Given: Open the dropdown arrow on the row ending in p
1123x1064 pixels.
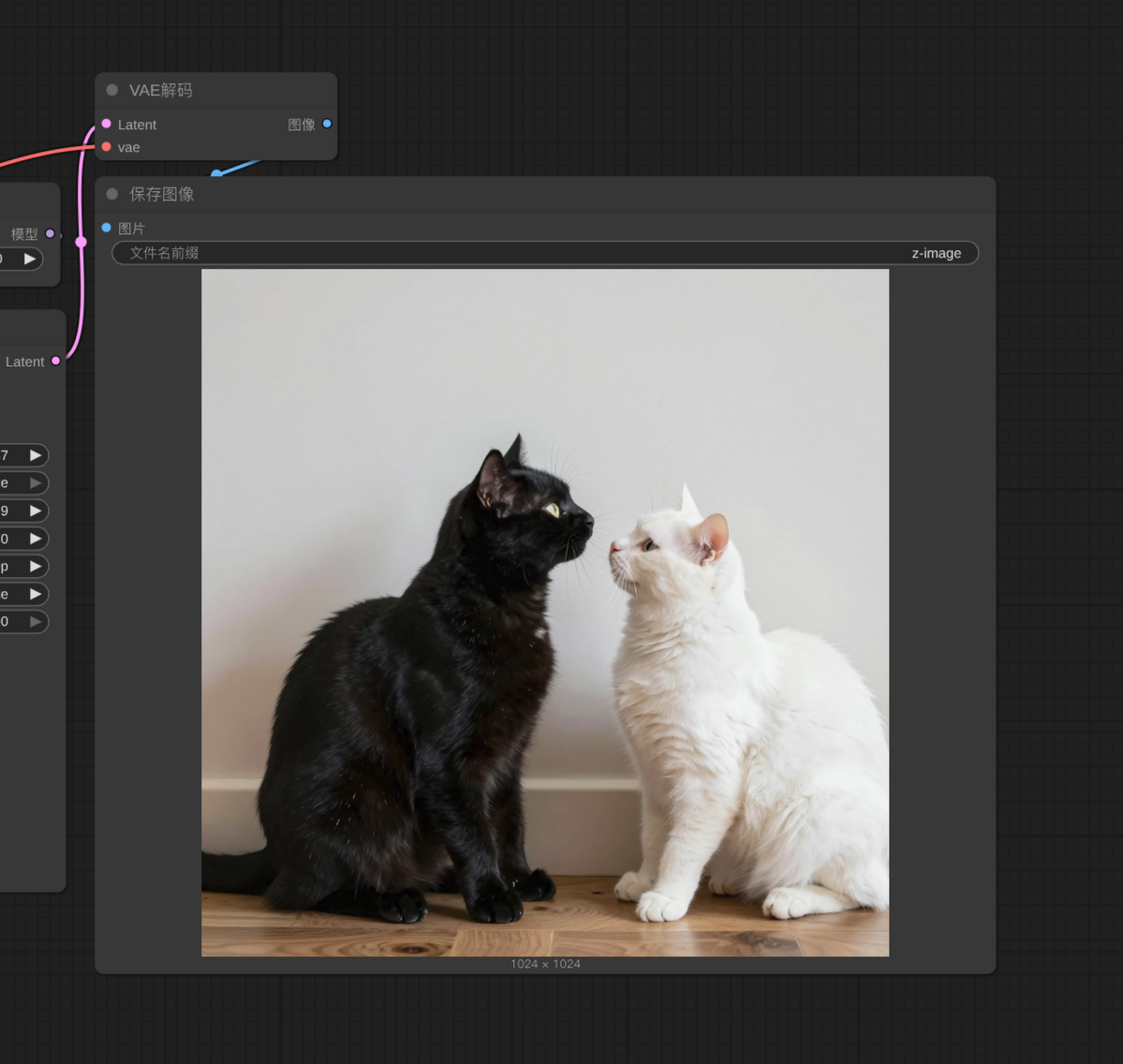Looking at the screenshot, I should [36, 567].
